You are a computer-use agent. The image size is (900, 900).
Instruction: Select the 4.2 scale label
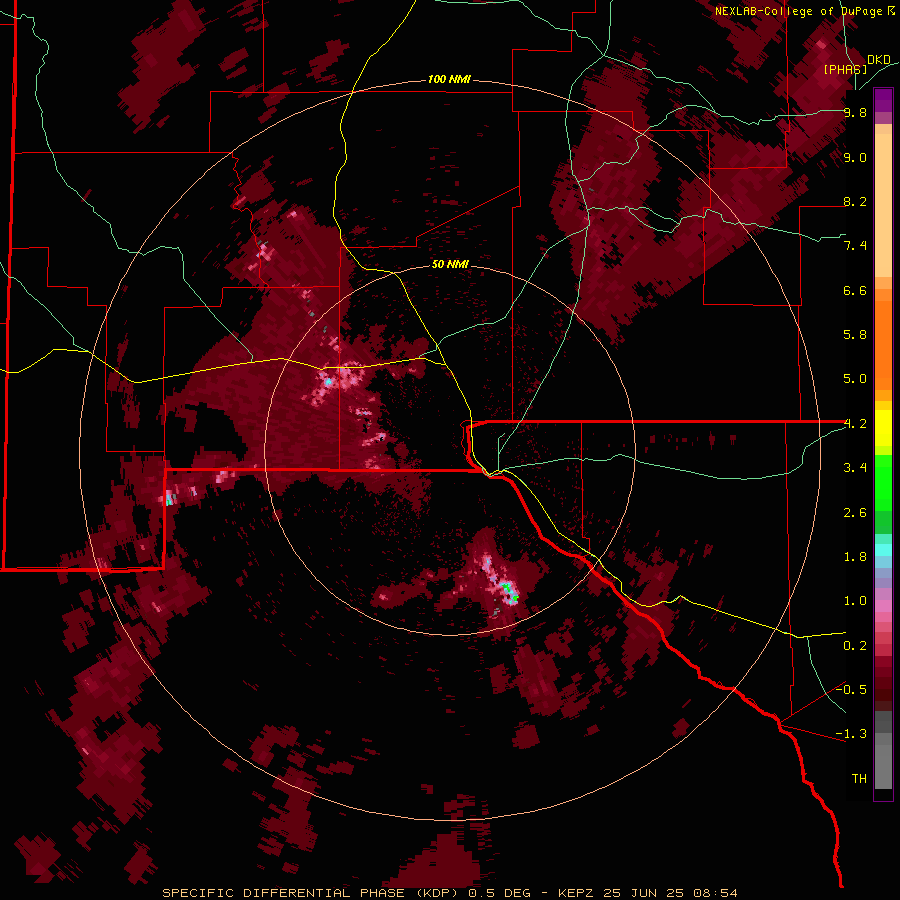coord(855,424)
